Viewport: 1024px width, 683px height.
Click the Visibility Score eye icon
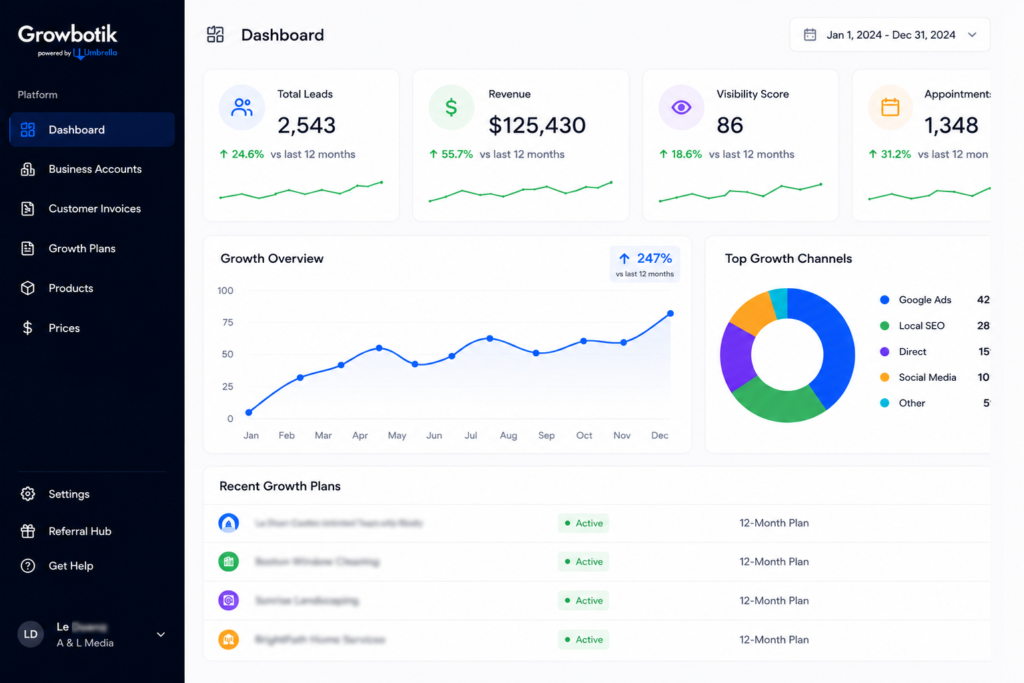[x=681, y=107]
